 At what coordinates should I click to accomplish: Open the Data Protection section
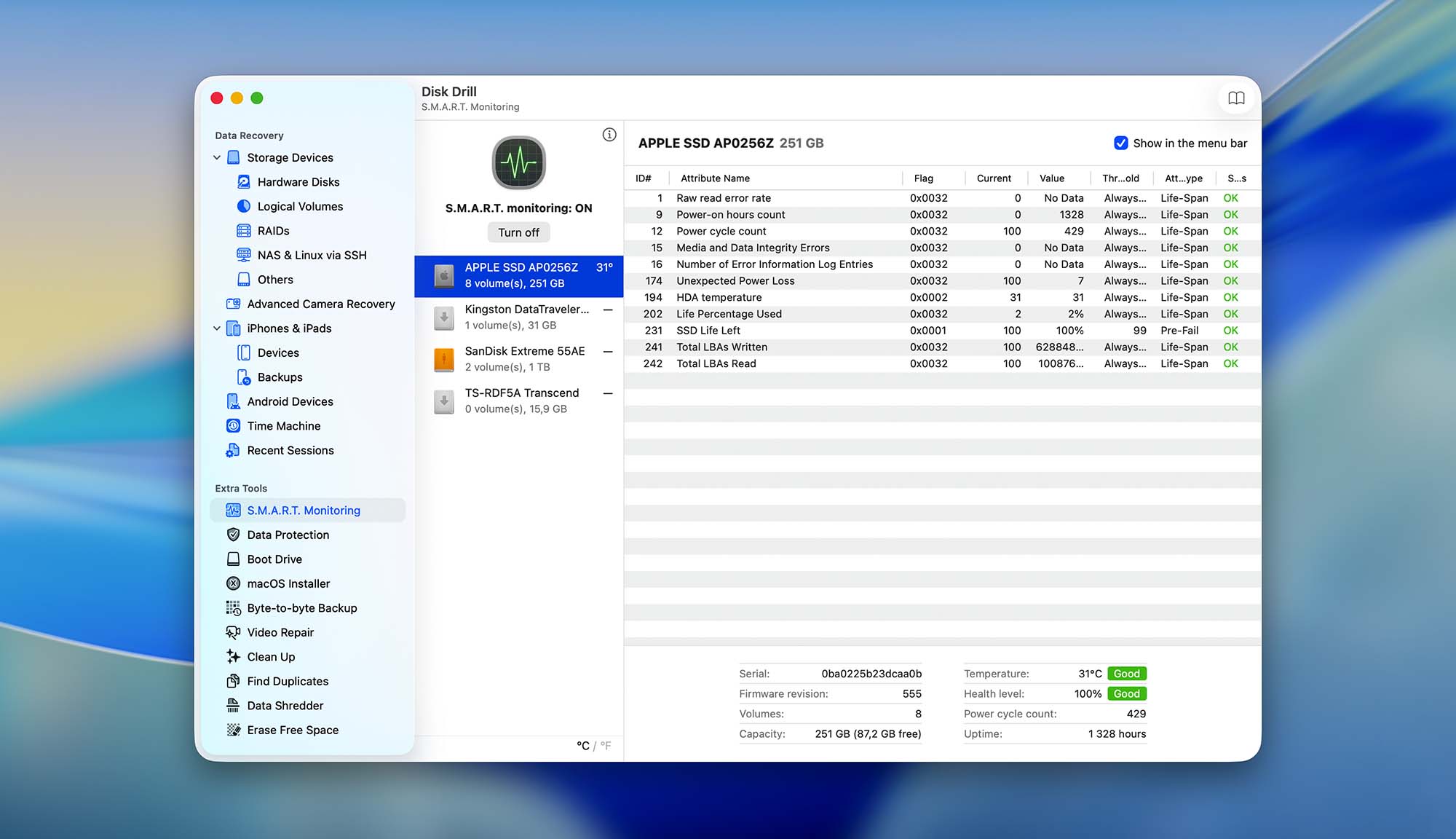[287, 535]
